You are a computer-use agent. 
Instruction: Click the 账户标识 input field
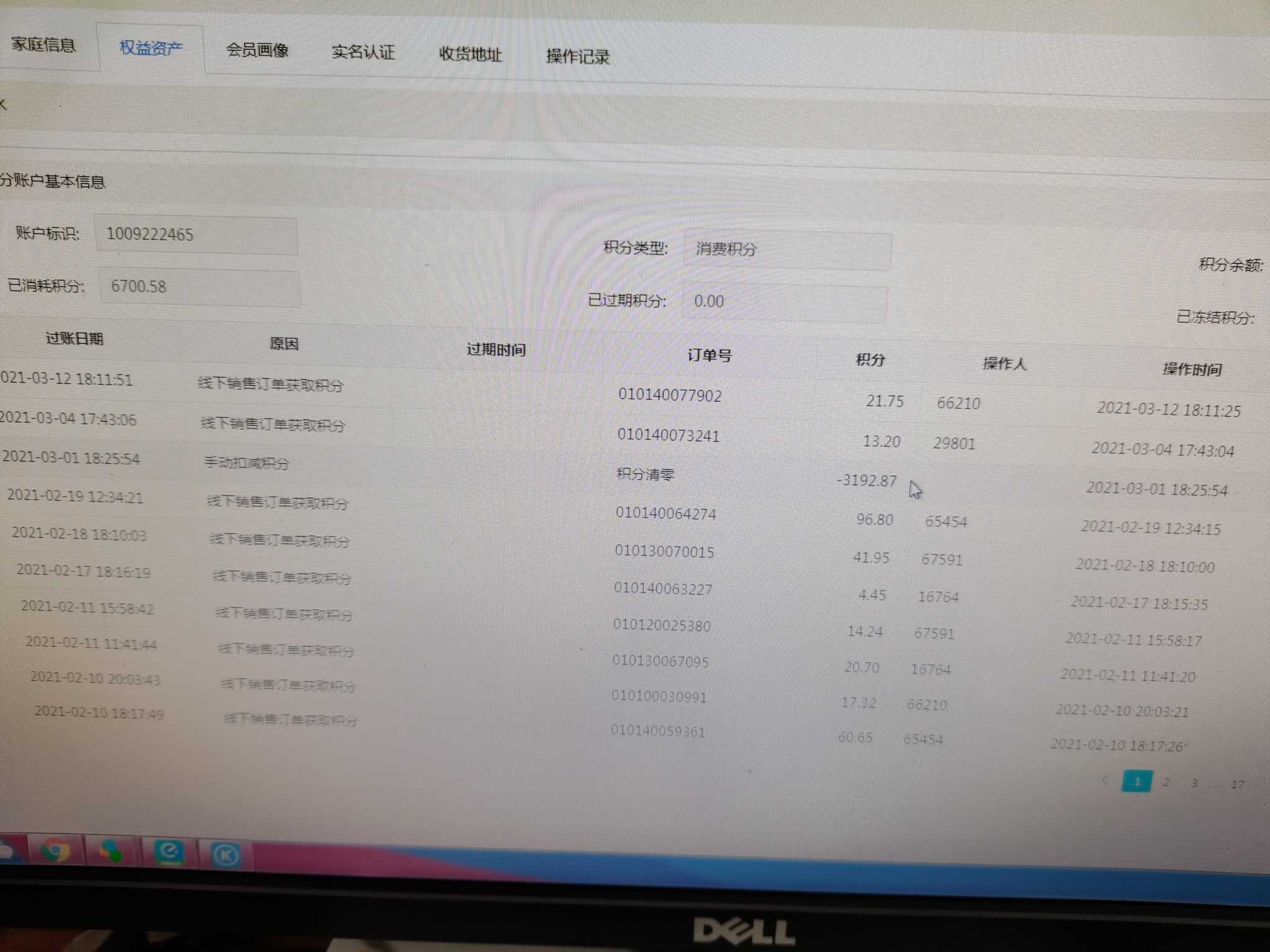[x=196, y=235]
